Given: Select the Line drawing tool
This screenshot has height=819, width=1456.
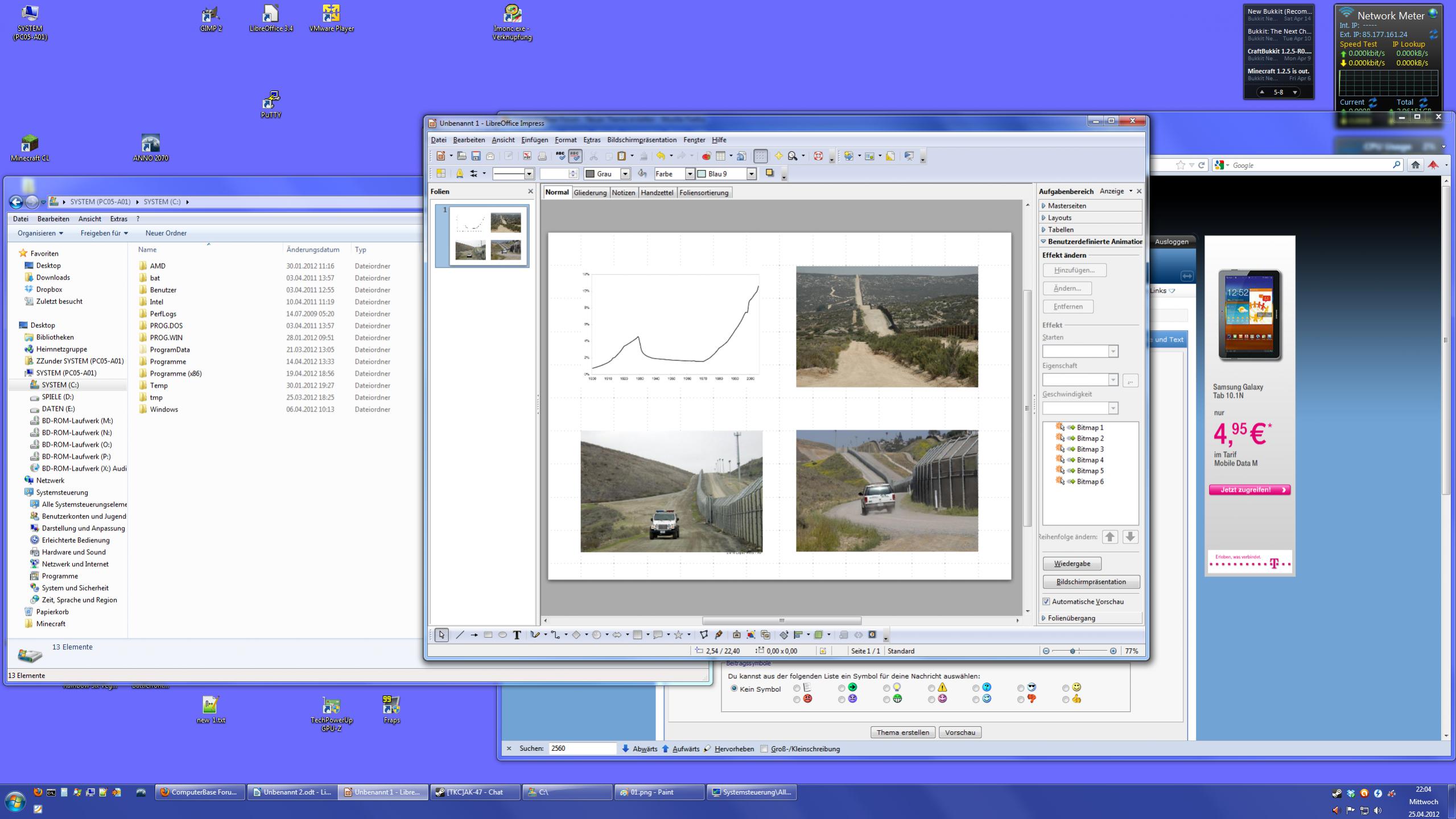Looking at the screenshot, I should [460, 635].
